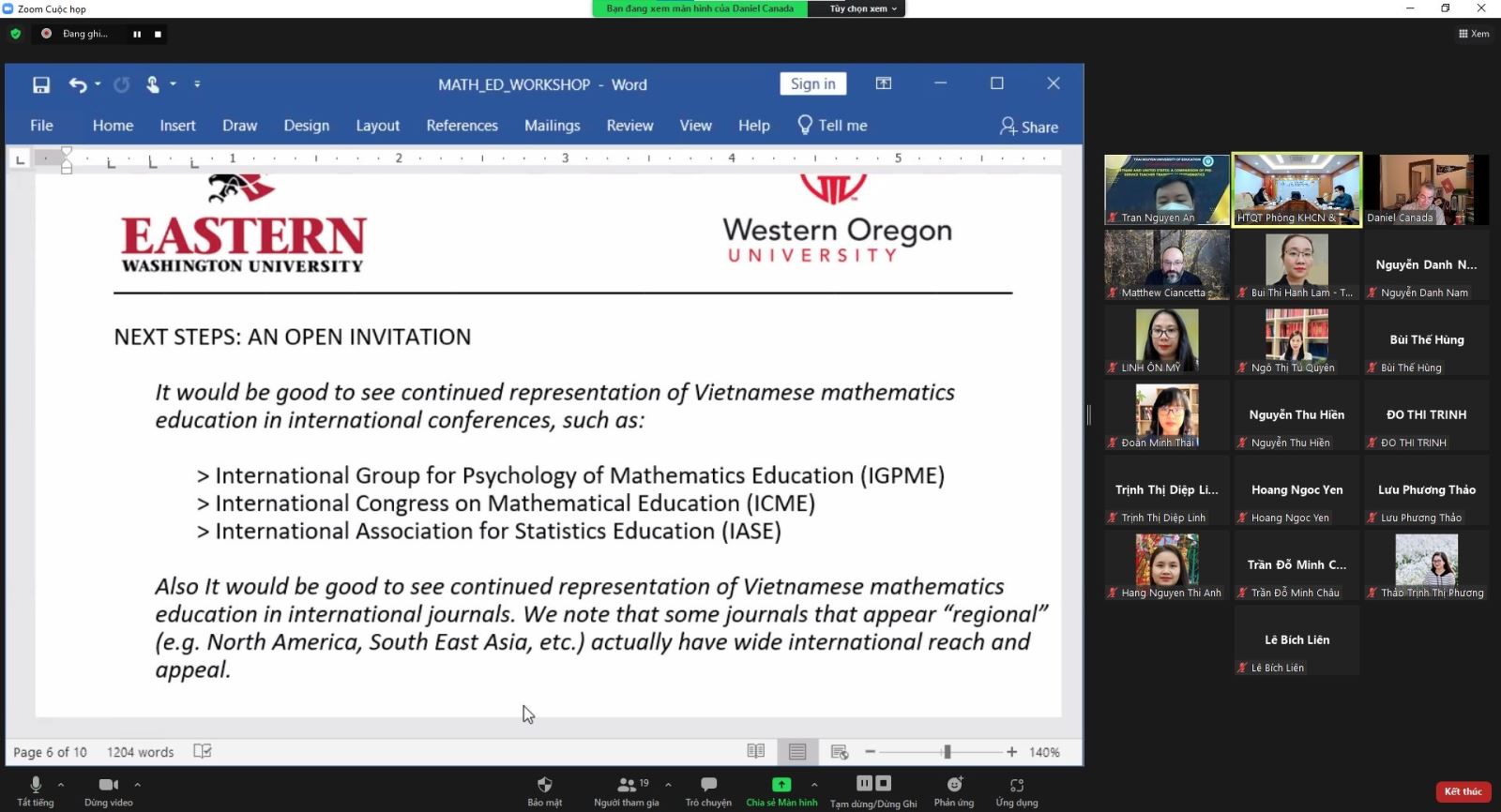Image resolution: width=1501 pixels, height=812 pixels.
Task: Select the Print Layout view icon
Action: [x=797, y=751]
